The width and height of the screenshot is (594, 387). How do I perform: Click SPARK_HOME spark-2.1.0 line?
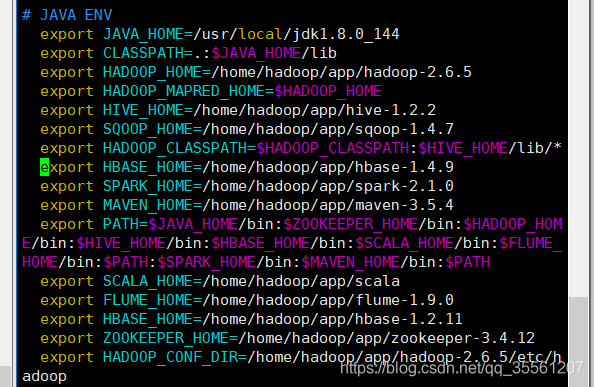pos(247,186)
